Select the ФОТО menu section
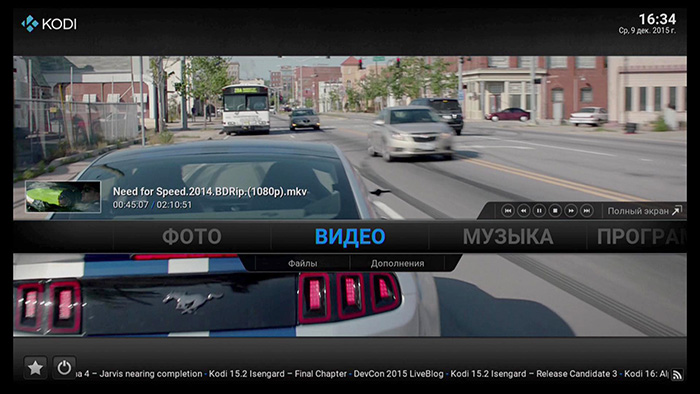700x394 pixels. click(192, 236)
